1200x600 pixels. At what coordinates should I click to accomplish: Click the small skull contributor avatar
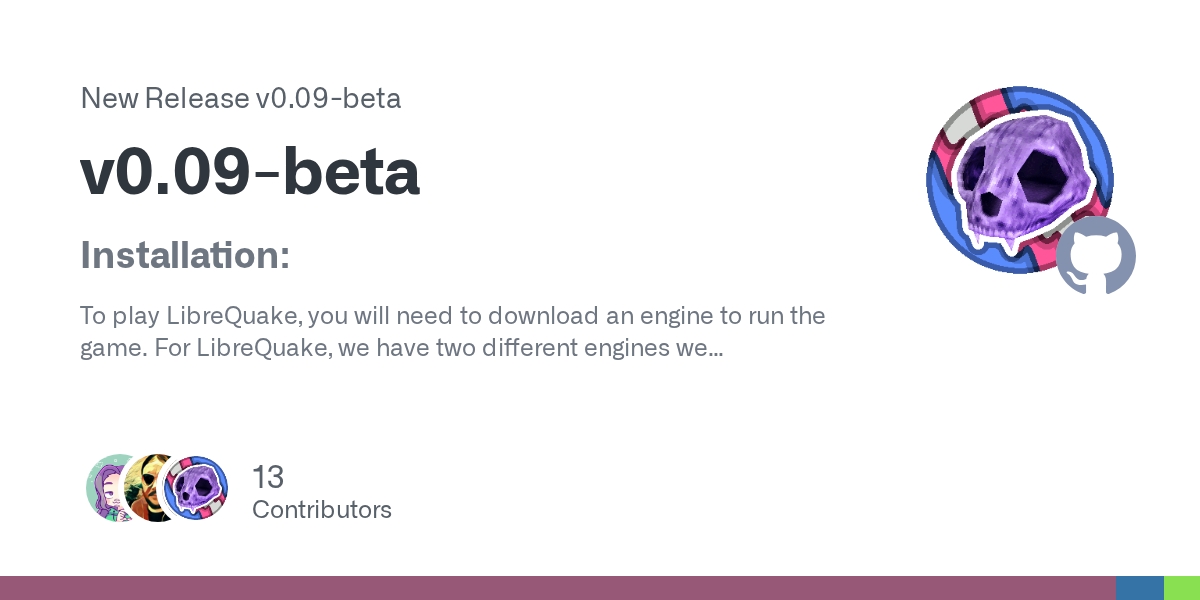tap(196, 488)
